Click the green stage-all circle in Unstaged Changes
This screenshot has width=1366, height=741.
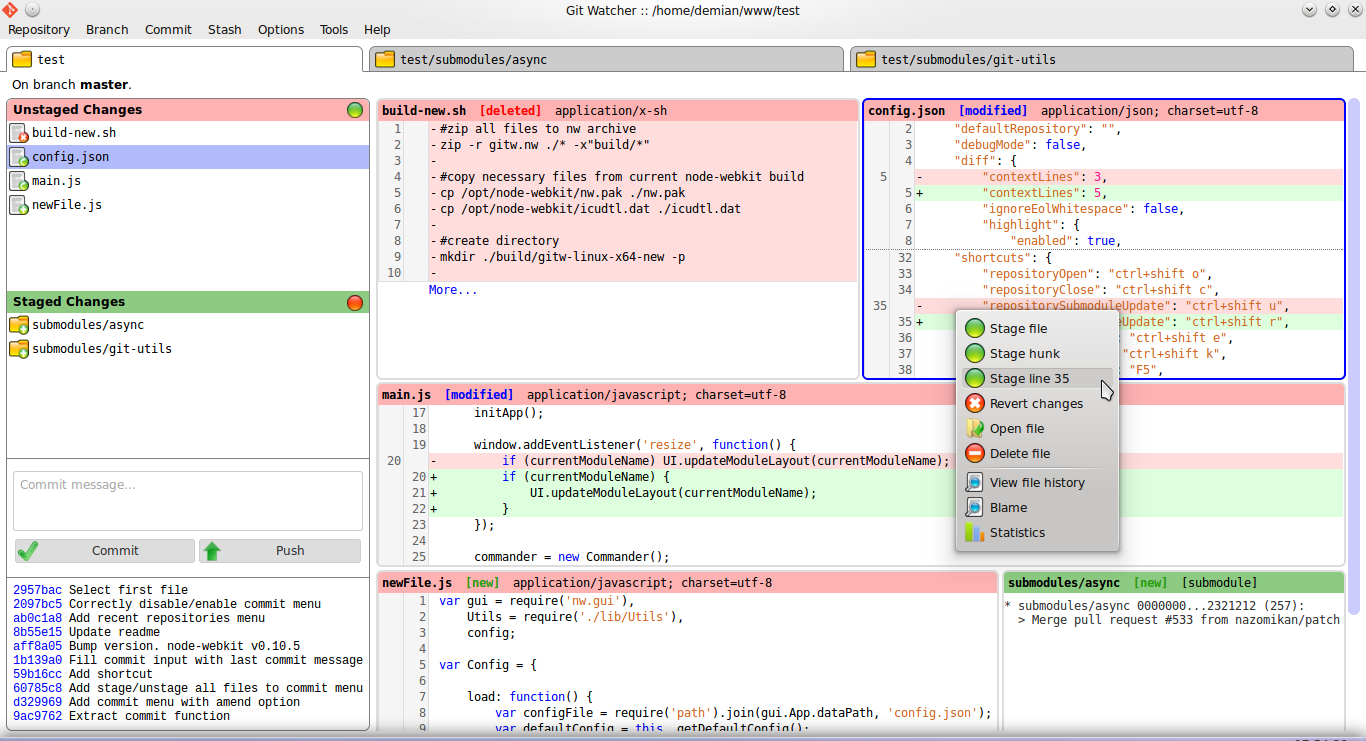coord(354,110)
